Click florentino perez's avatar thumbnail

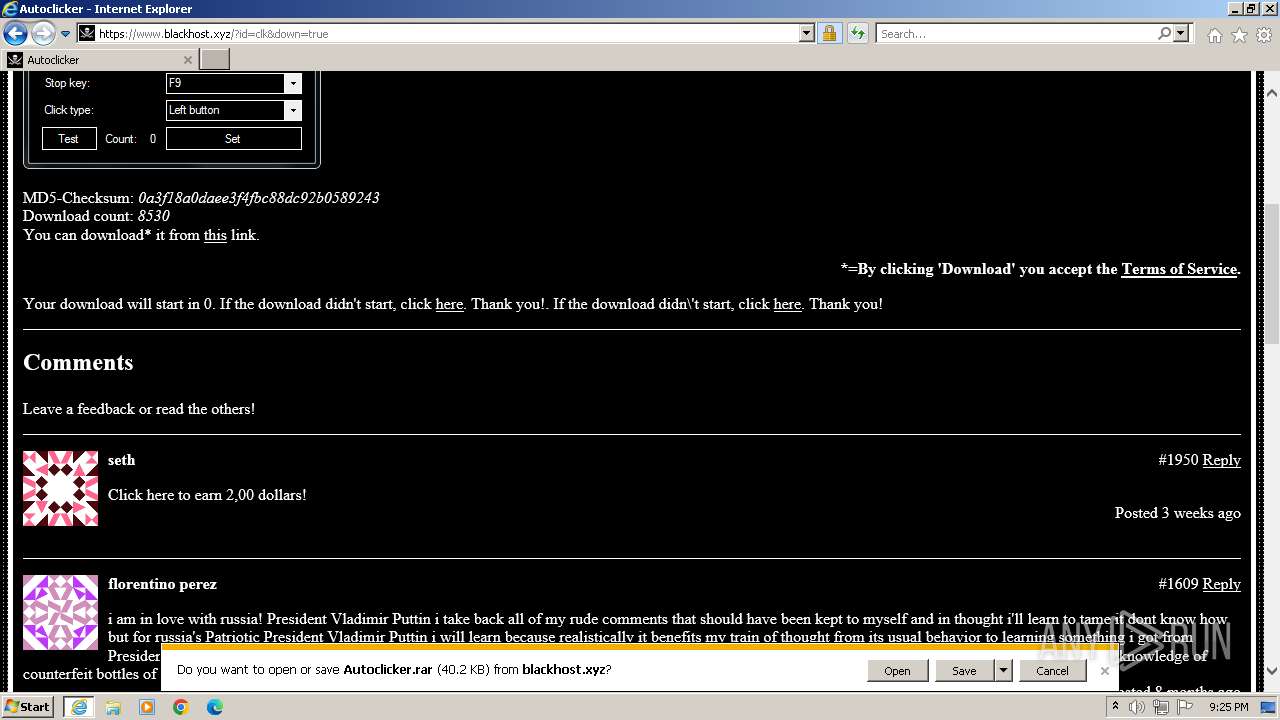pyautogui.click(x=60, y=612)
